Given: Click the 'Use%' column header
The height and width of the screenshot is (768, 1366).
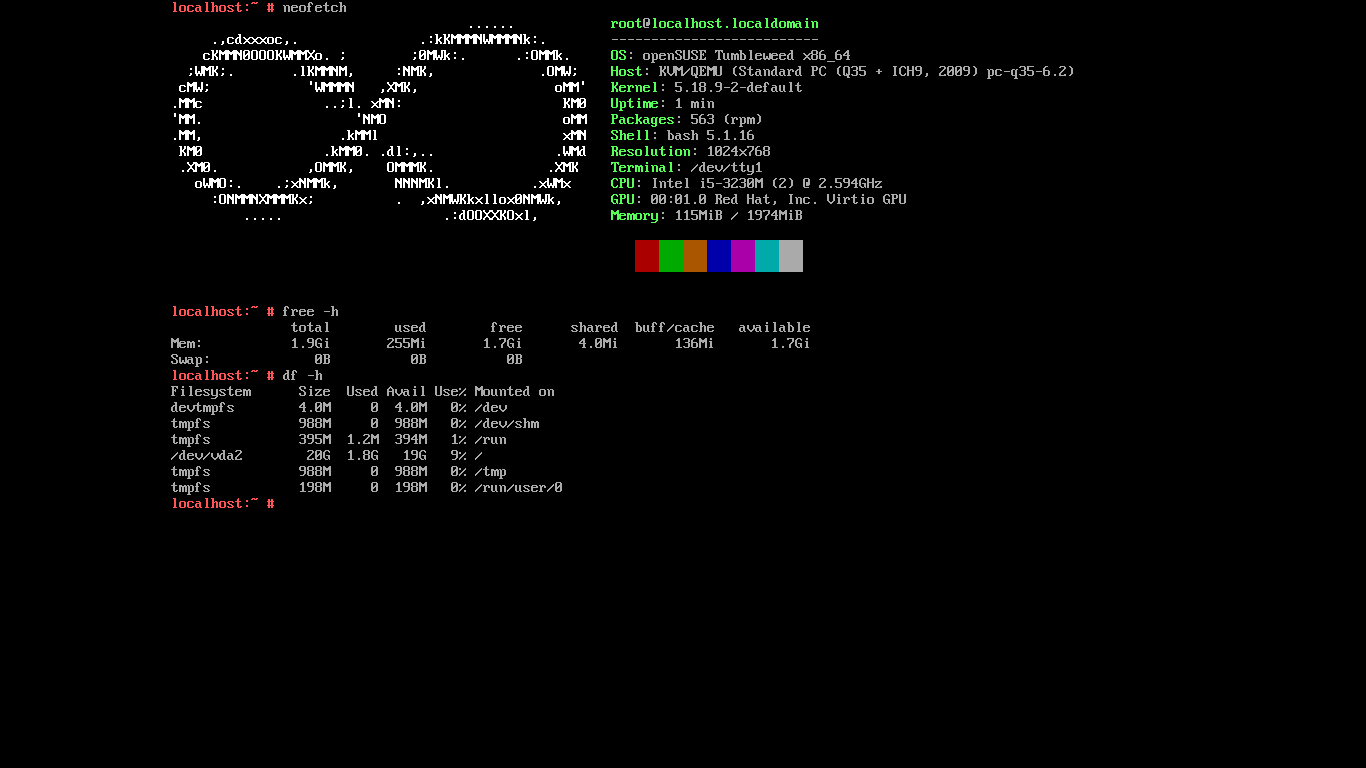Looking at the screenshot, I should click(x=451, y=392).
